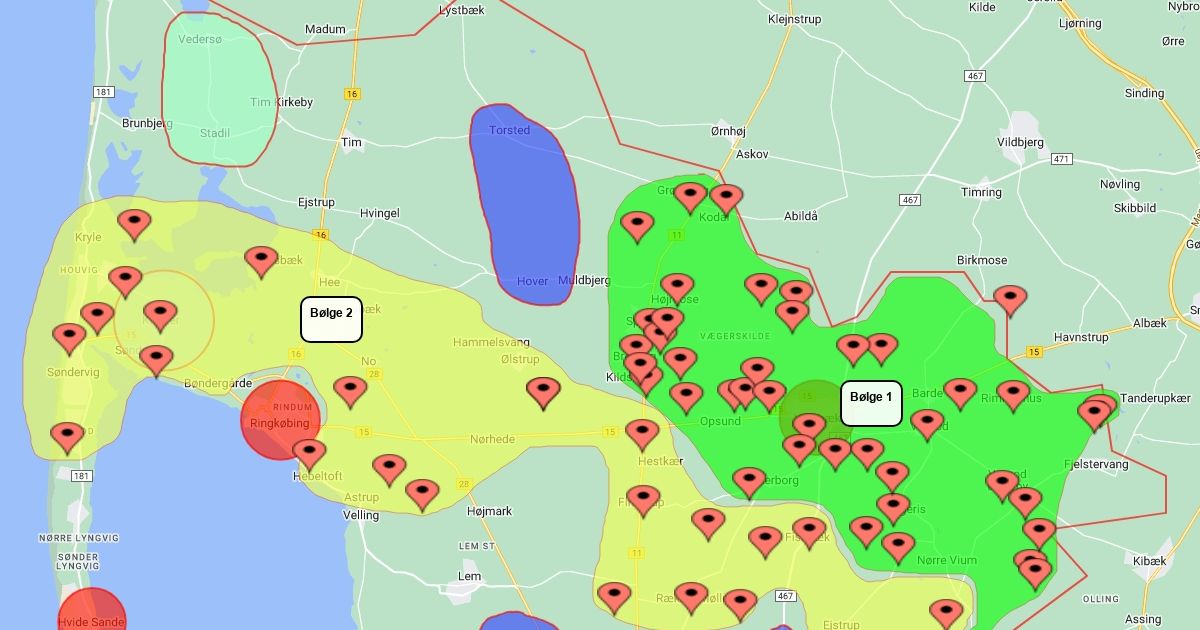Viewport: 1200px width, 630px height.
Task: Click the marker pin just below No
Action: [349, 389]
